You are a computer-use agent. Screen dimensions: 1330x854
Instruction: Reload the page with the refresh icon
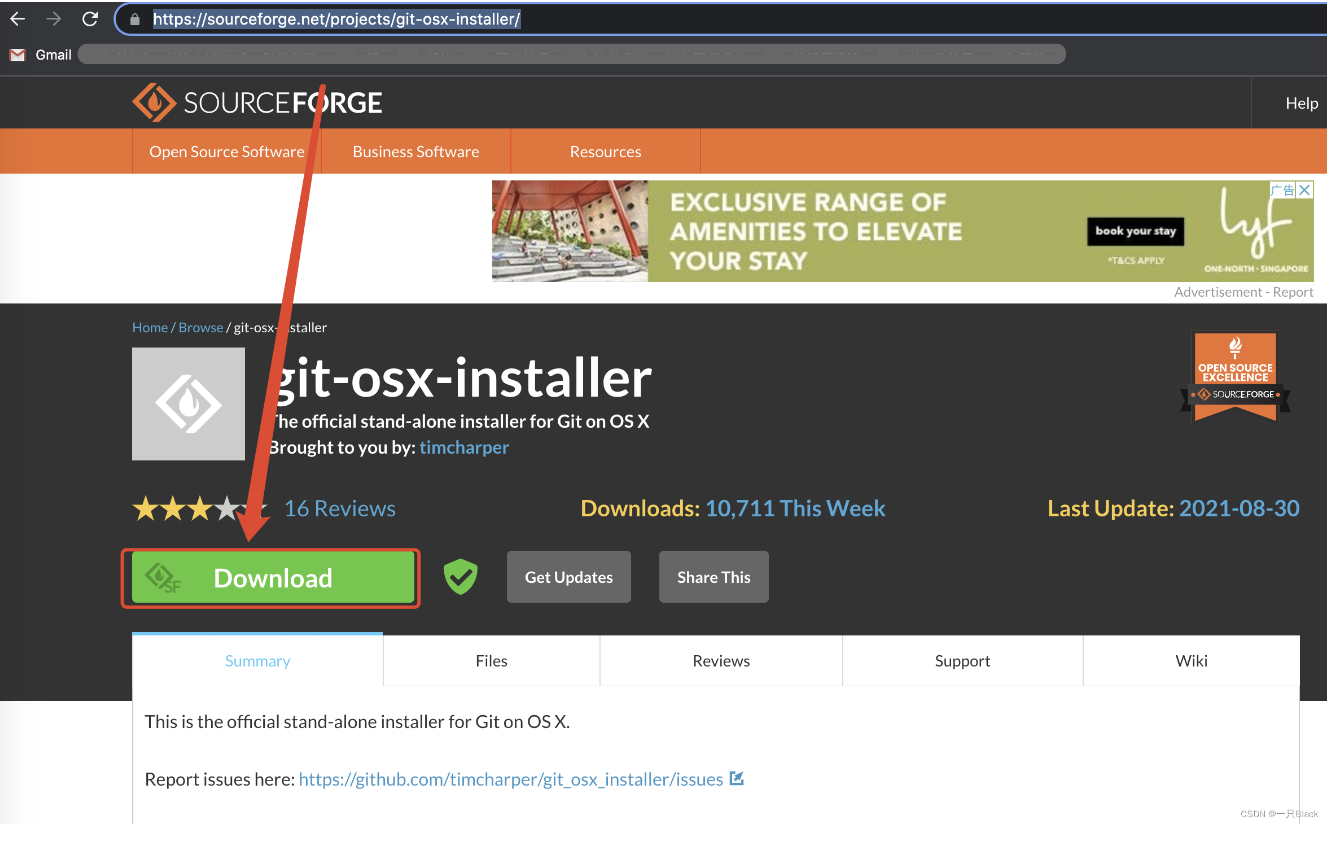[90, 19]
